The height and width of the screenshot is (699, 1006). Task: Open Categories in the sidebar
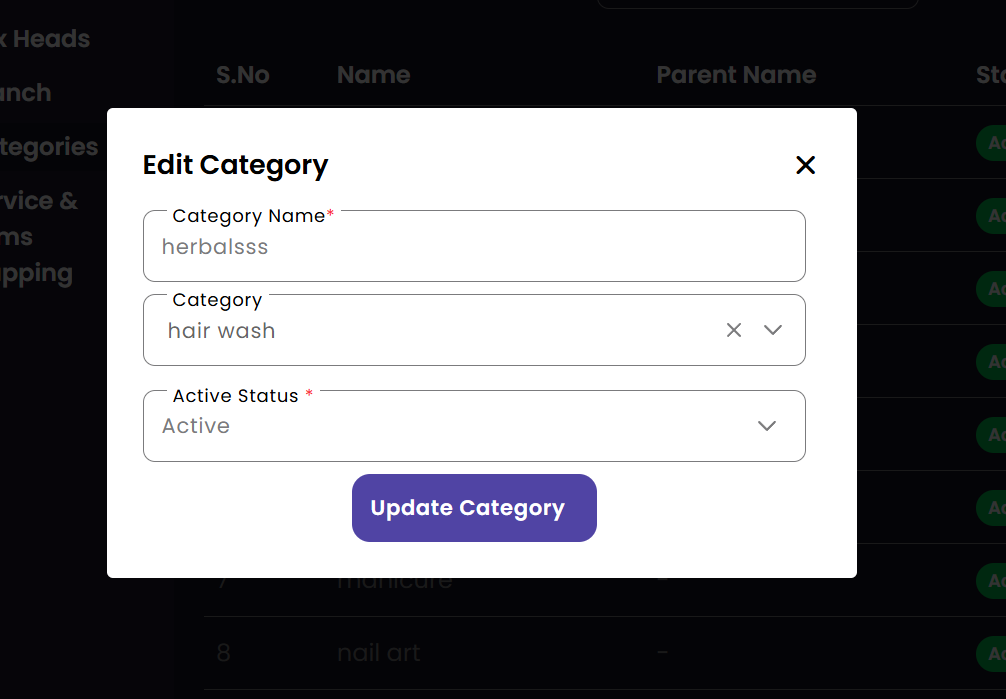coord(49,147)
